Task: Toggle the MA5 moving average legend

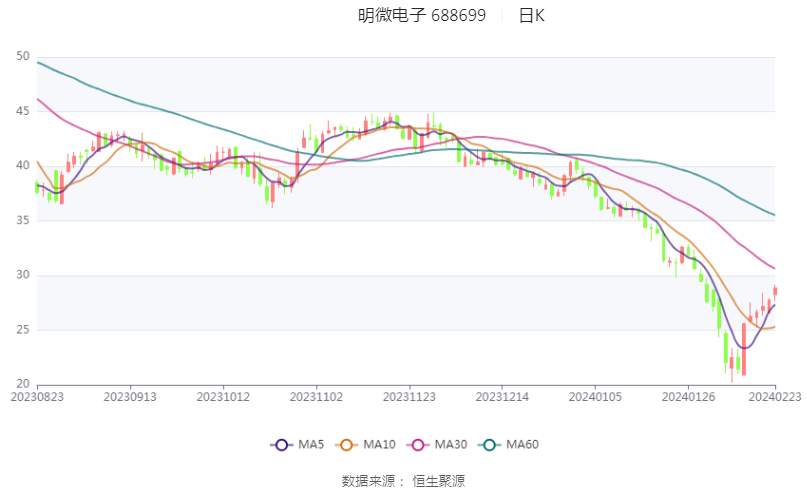Action: click(297, 445)
